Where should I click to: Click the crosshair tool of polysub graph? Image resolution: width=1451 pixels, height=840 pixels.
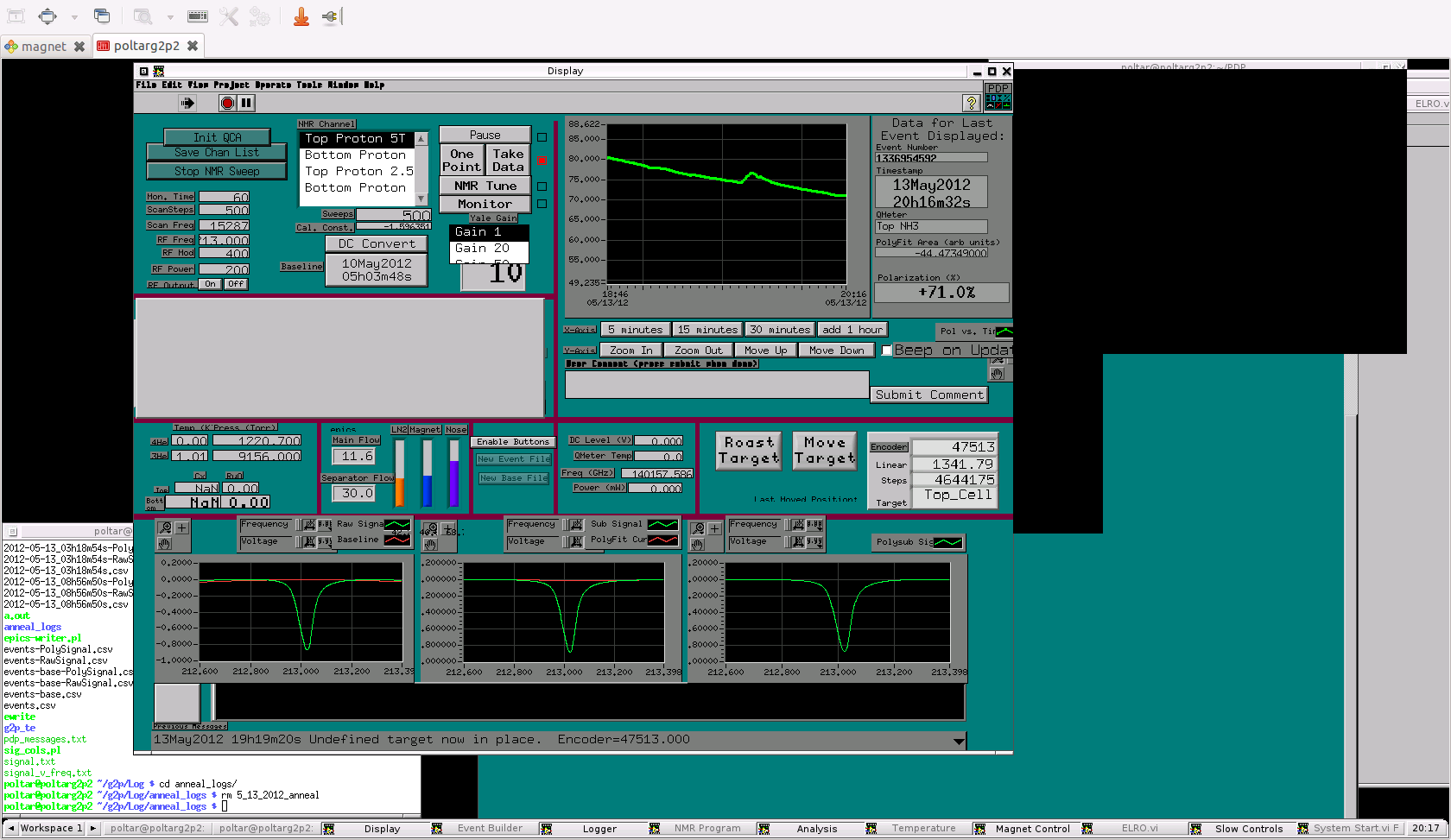click(714, 528)
